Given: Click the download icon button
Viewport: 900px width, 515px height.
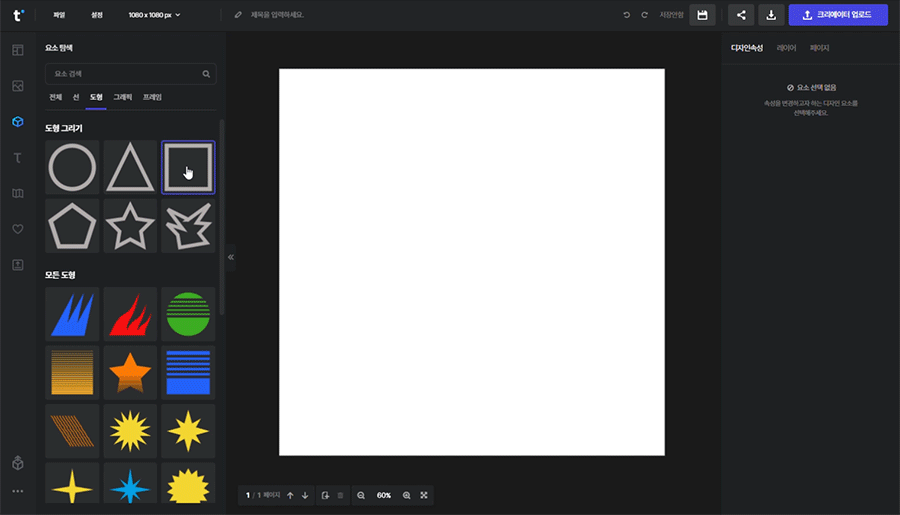Looking at the screenshot, I should (771, 15).
